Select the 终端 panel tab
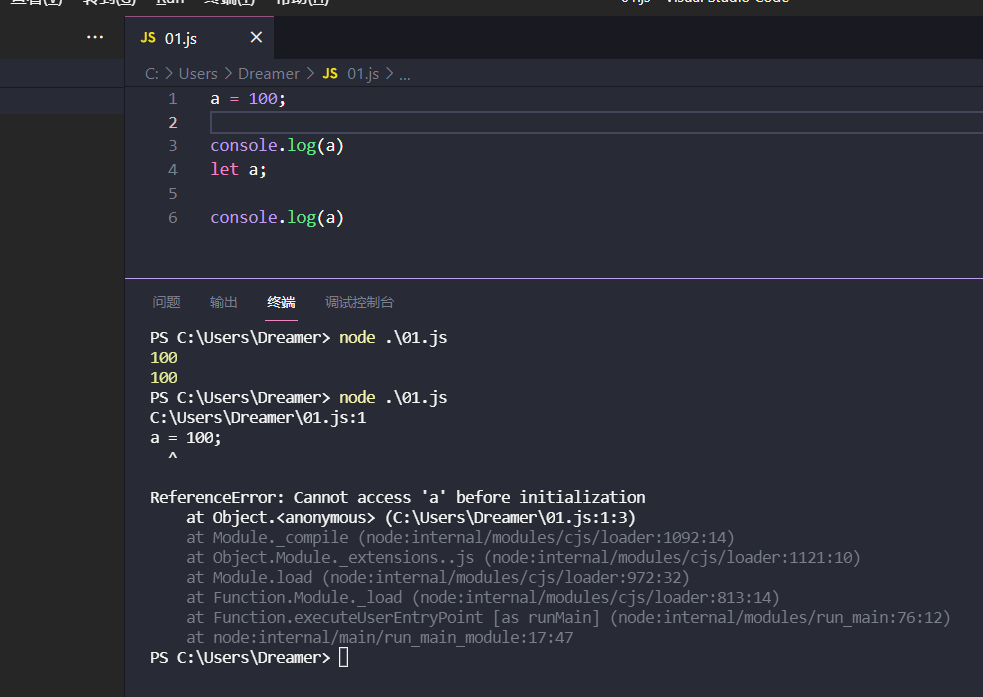The height and width of the screenshot is (697, 983). 282,302
